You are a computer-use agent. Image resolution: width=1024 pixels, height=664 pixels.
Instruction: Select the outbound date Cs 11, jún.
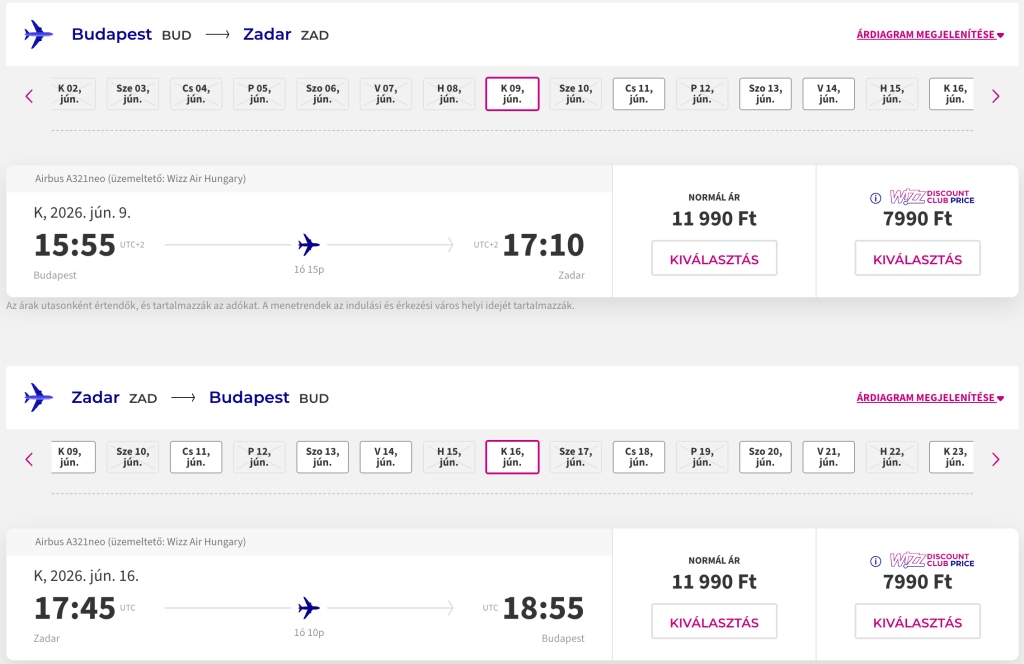click(x=638, y=94)
